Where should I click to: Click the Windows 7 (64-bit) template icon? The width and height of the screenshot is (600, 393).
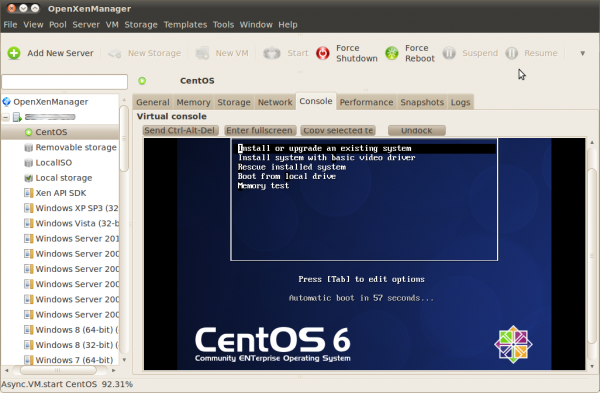(28, 360)
